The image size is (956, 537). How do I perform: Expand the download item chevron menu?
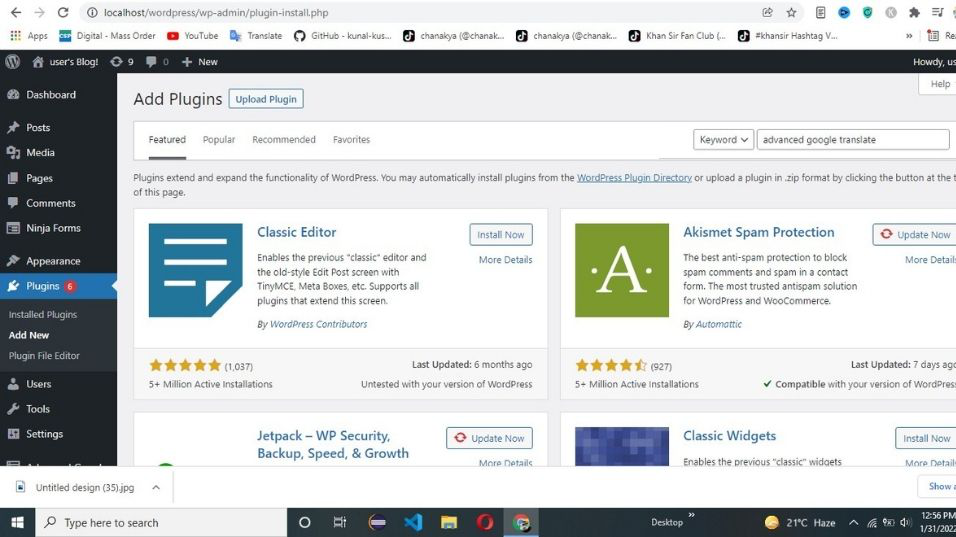(x=156, y=488)
